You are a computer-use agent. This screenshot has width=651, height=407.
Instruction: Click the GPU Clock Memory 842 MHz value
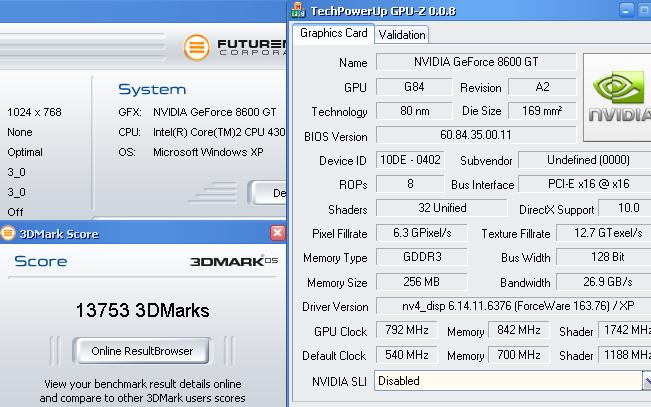(x=519, y=330)
